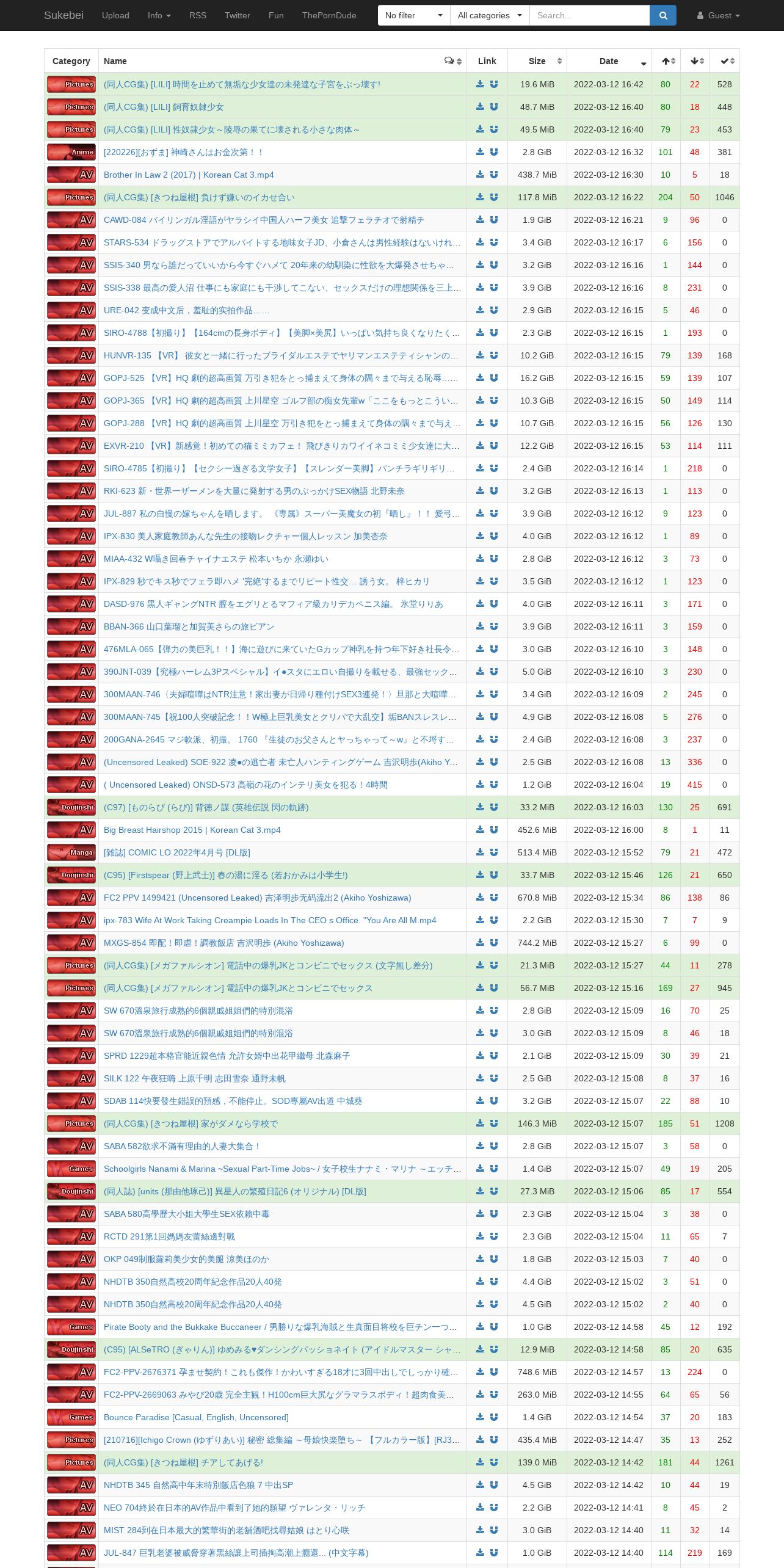The width and height of the screenshot is (784, 1568).
Task: Sort by leechers down-arrow column
Action: click(x=695, y=61)
